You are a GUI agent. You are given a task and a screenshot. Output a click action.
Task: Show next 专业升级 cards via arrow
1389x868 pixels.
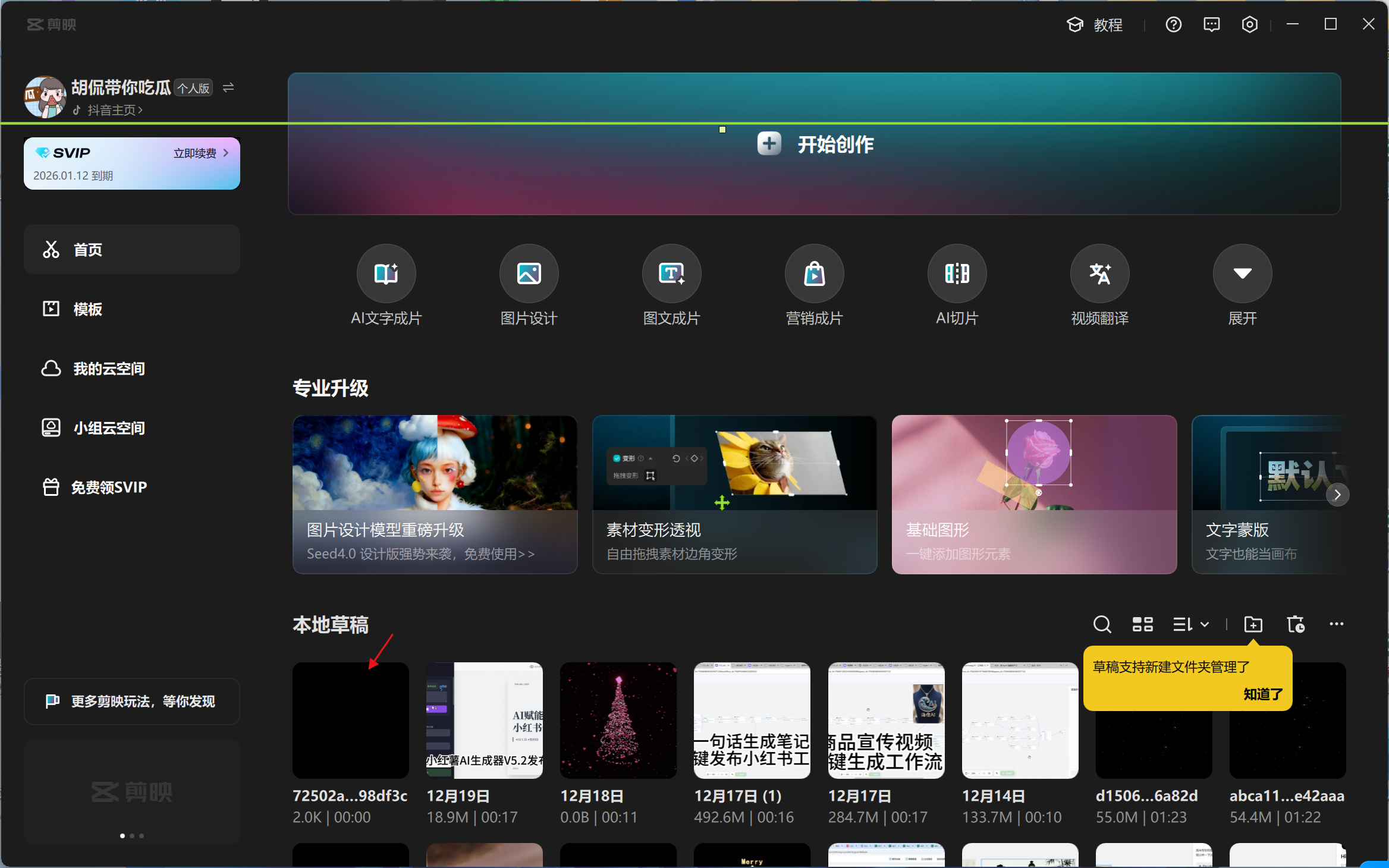coord(1337,495)
